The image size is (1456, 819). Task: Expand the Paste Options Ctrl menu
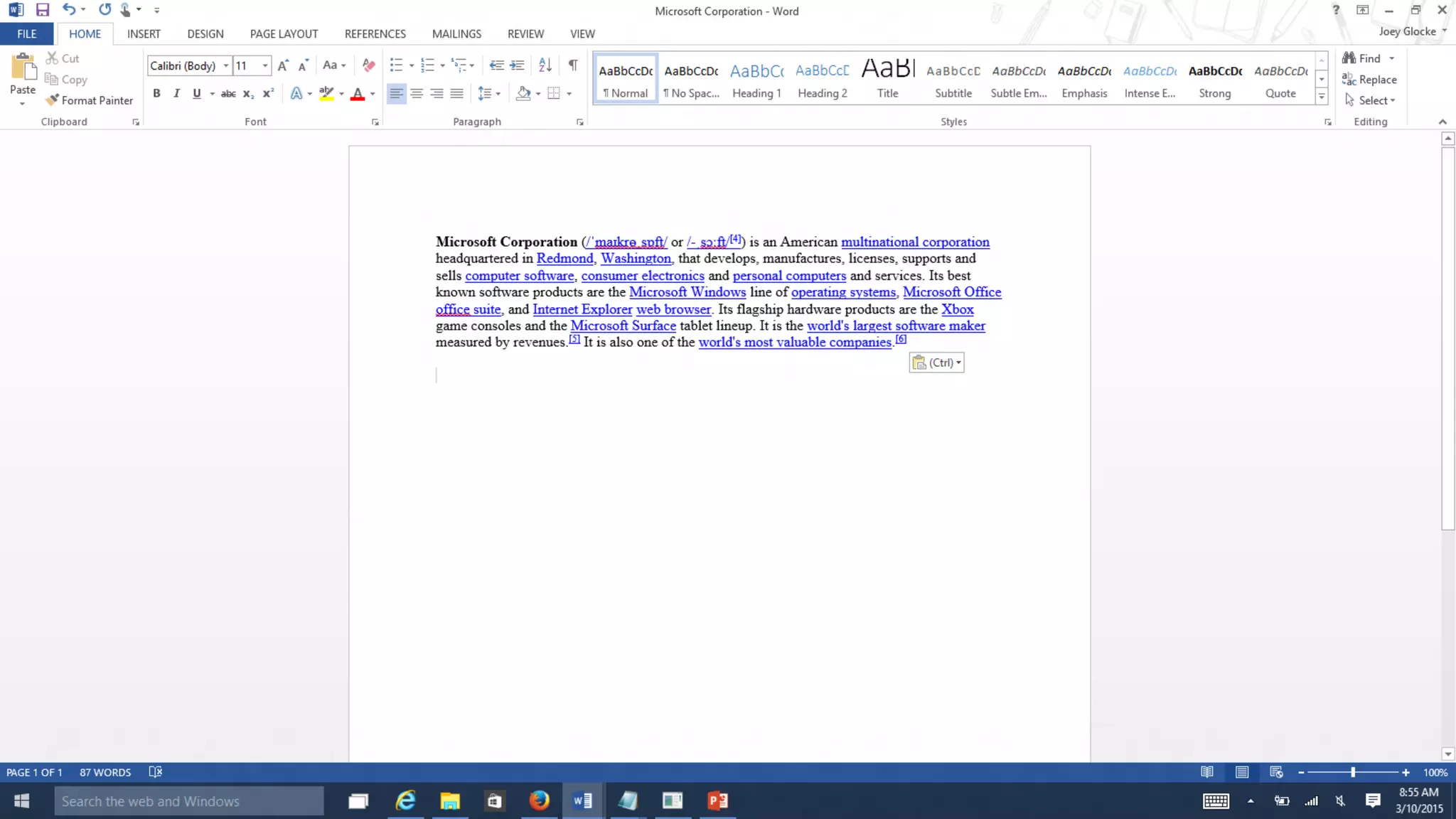click(x=936, y=363)
